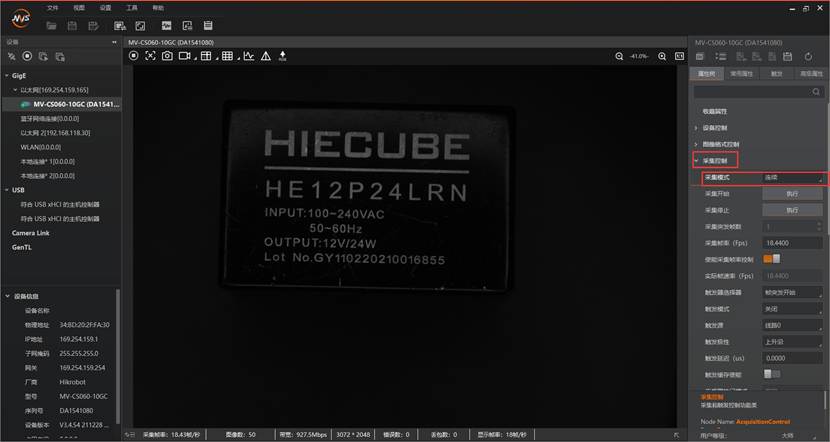The width and height of the screenshot is (830, 442).
Task: Select 以太网 2[192.168.118.30] tree row
Action: point(62,133)
